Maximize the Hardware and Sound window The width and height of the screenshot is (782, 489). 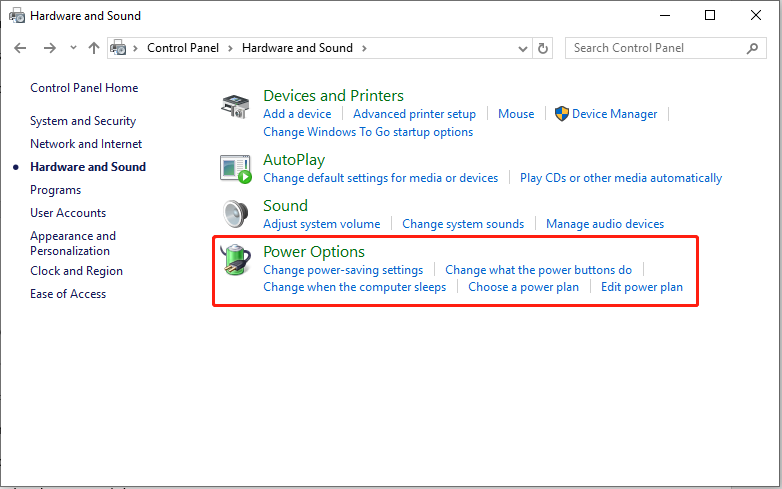coord(710,15)
